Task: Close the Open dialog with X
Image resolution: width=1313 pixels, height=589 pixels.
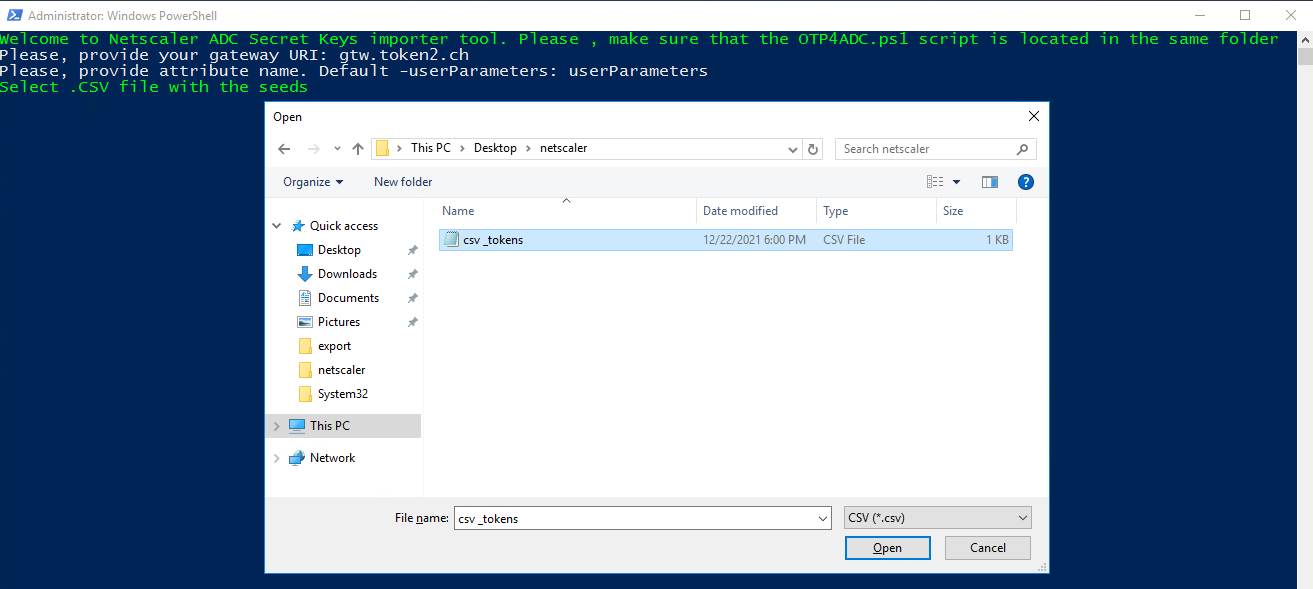Action: (x=1034, y=117)
